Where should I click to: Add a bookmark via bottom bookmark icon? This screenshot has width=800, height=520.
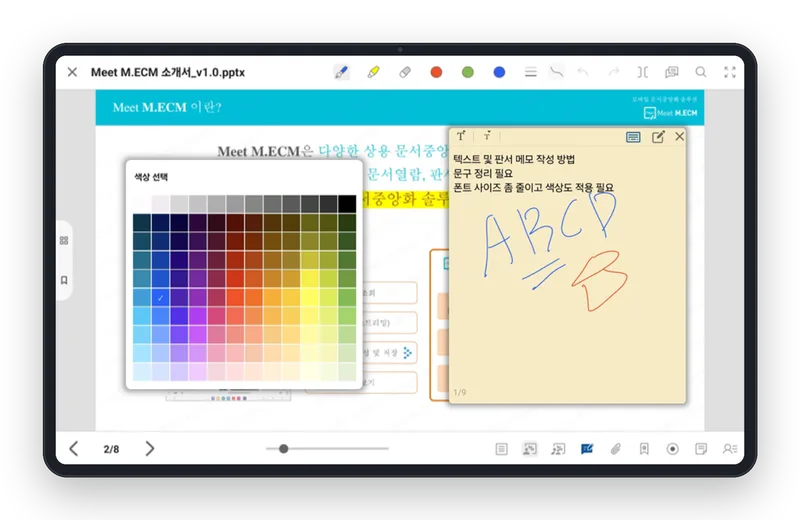[644, 449]
